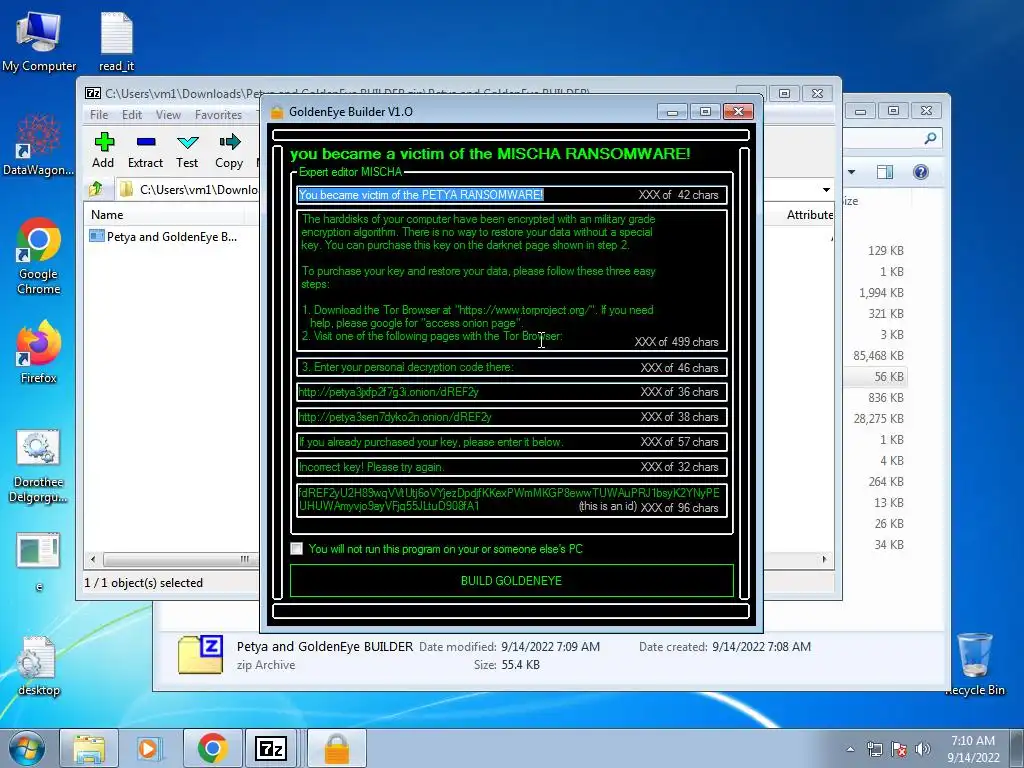This screenshot has height=768, width=1024.
Task: Open the Google Chrome desktop shortcut
Action: 39,256
